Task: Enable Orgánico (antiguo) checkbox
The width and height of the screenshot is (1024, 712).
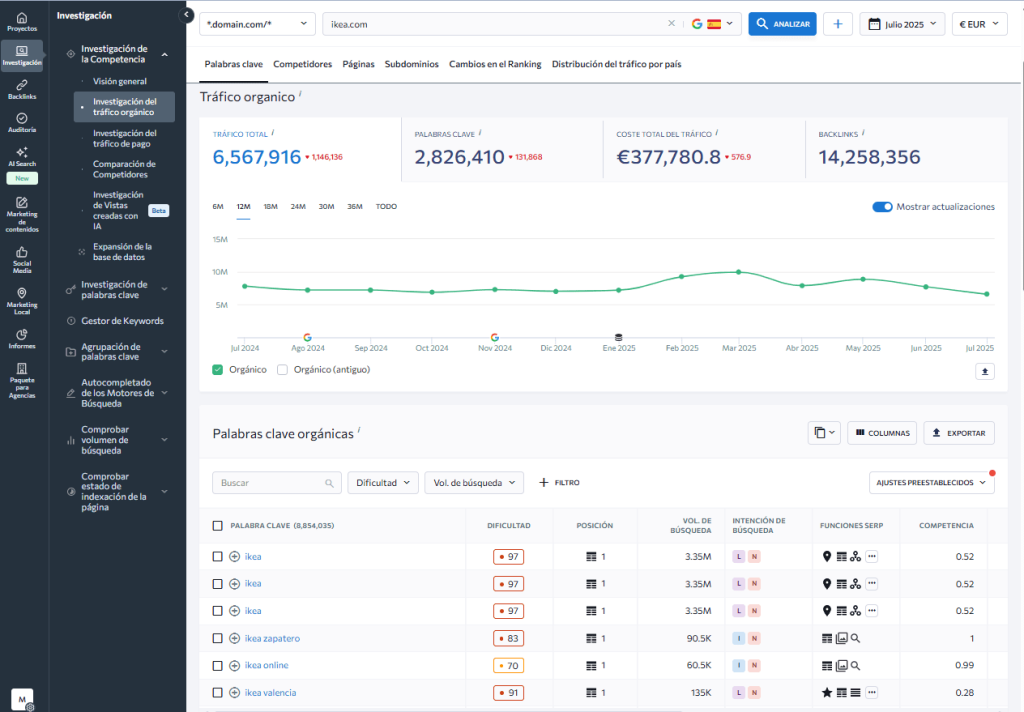Action: click(282, 370)
